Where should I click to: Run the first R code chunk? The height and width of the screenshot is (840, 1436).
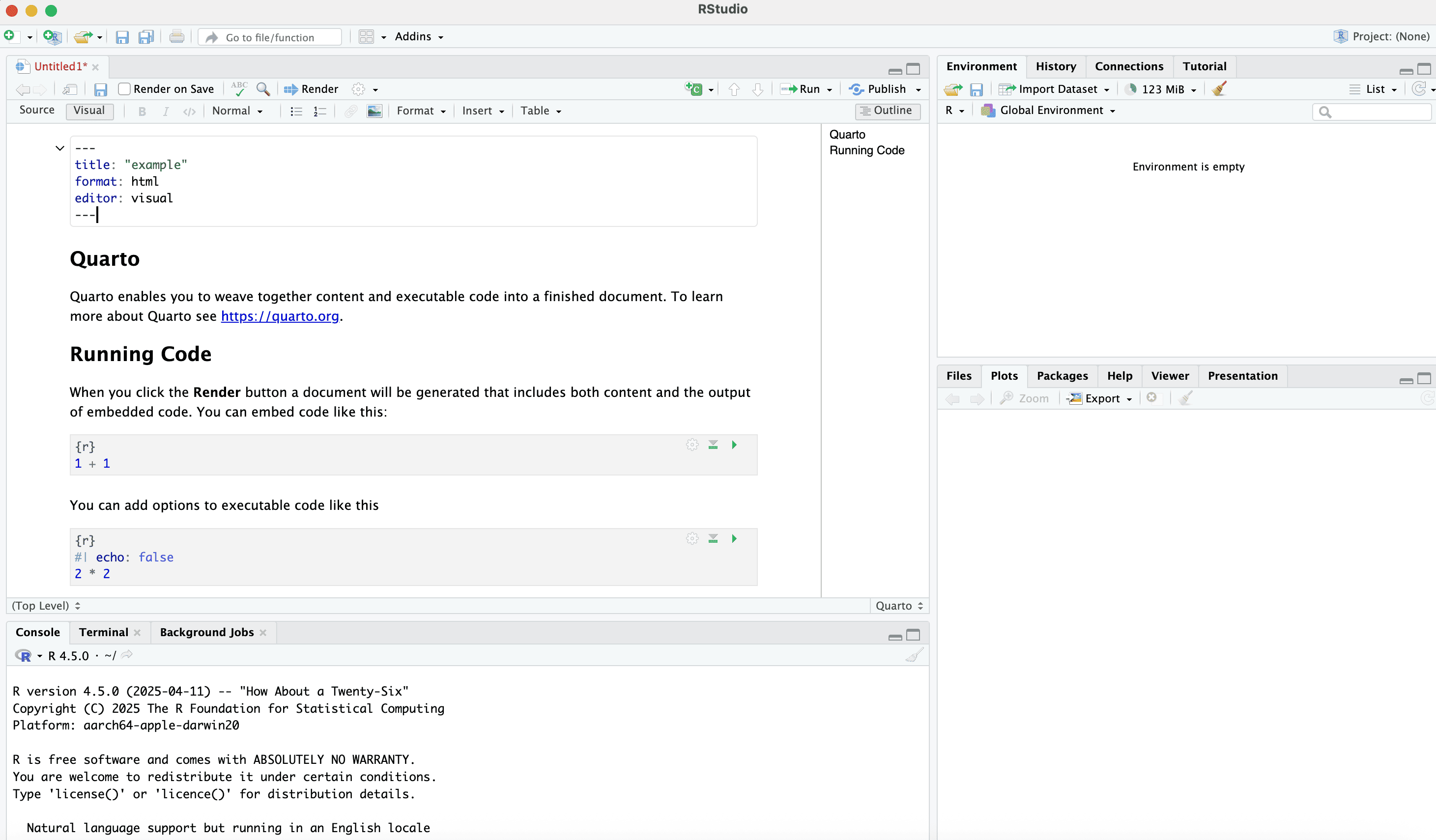click(x=734, y=445)
